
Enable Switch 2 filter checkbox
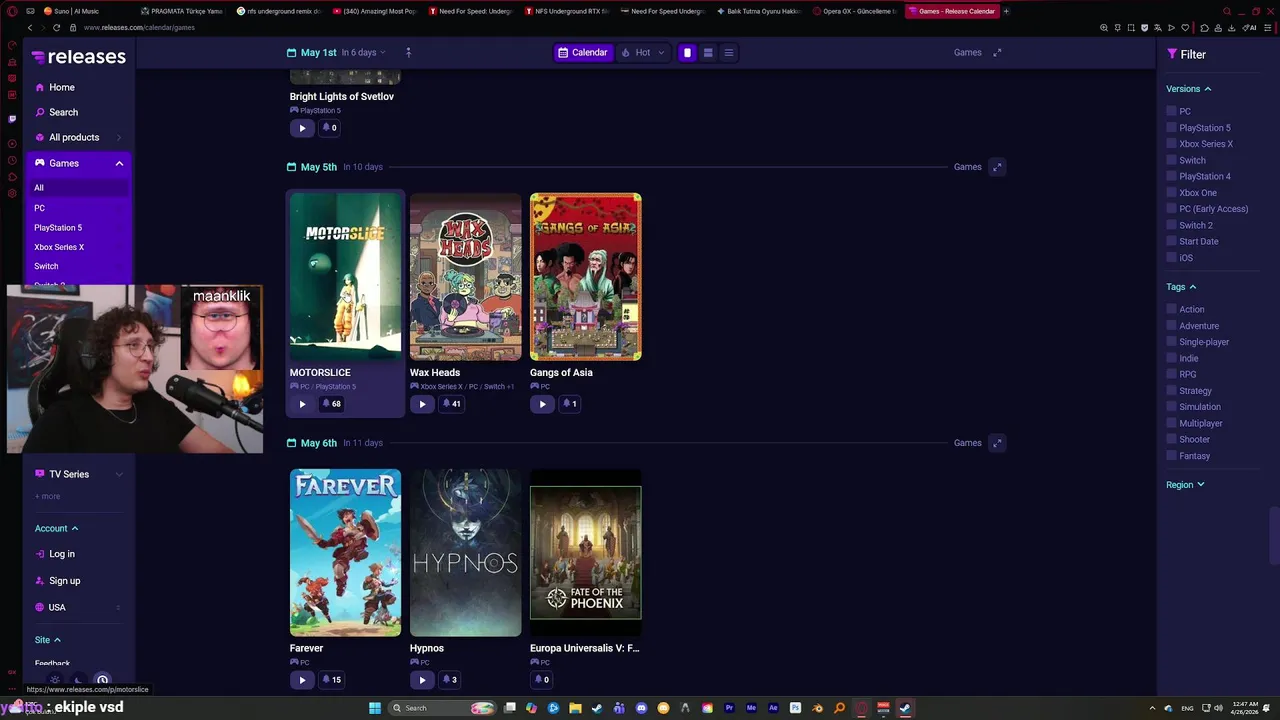[x=1171, y=225]
